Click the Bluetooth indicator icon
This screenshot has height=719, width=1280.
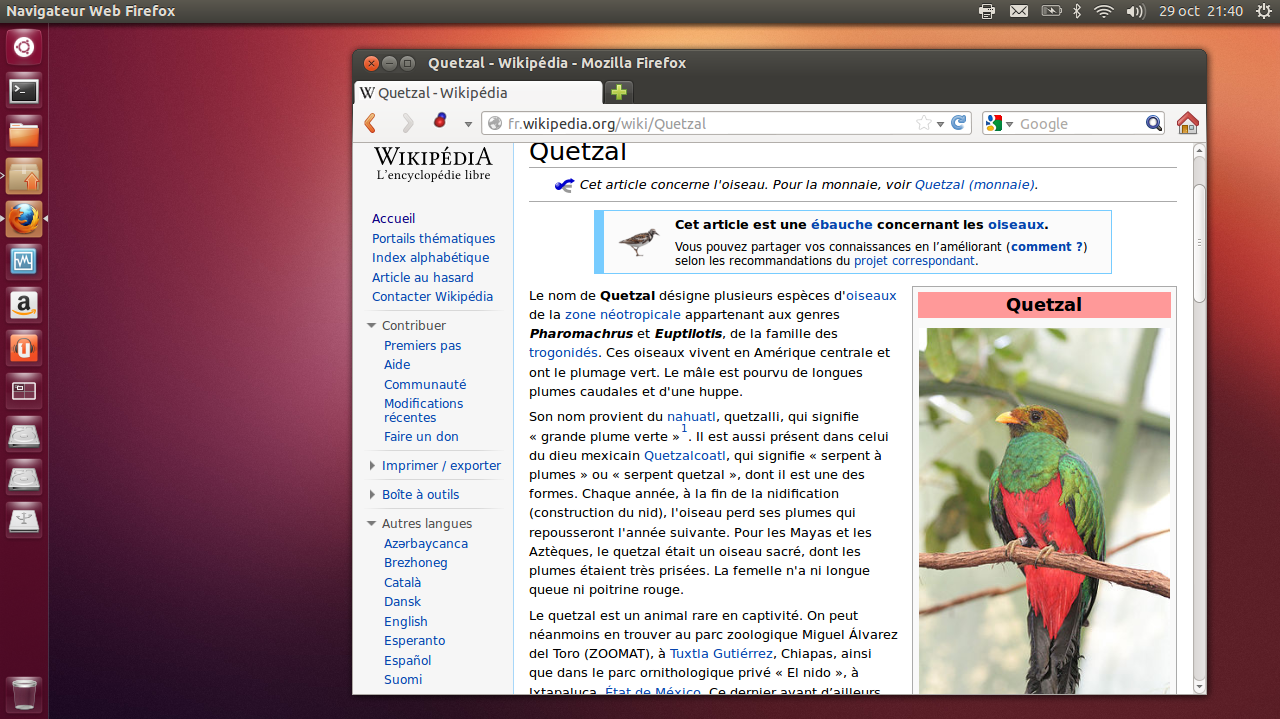tap(1077, 11)
